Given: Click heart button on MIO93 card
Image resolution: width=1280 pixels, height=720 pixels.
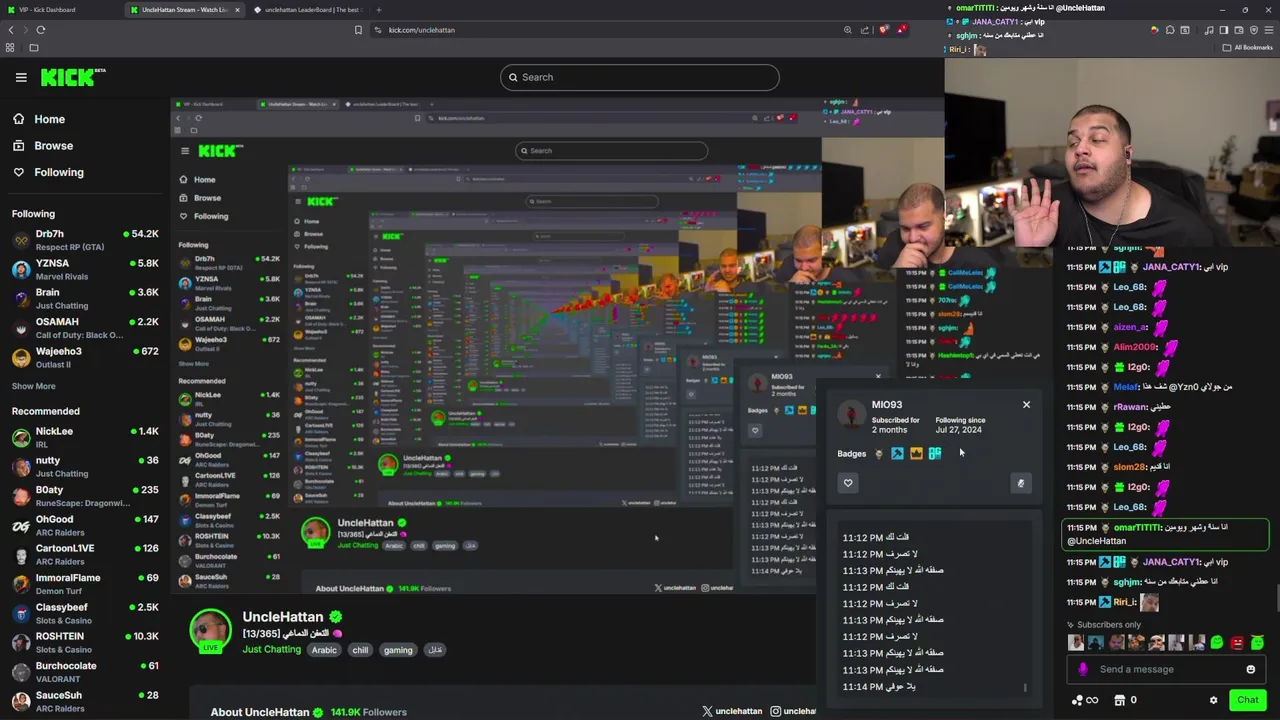Looking at the screenshot, I should (x=848, y=483).
